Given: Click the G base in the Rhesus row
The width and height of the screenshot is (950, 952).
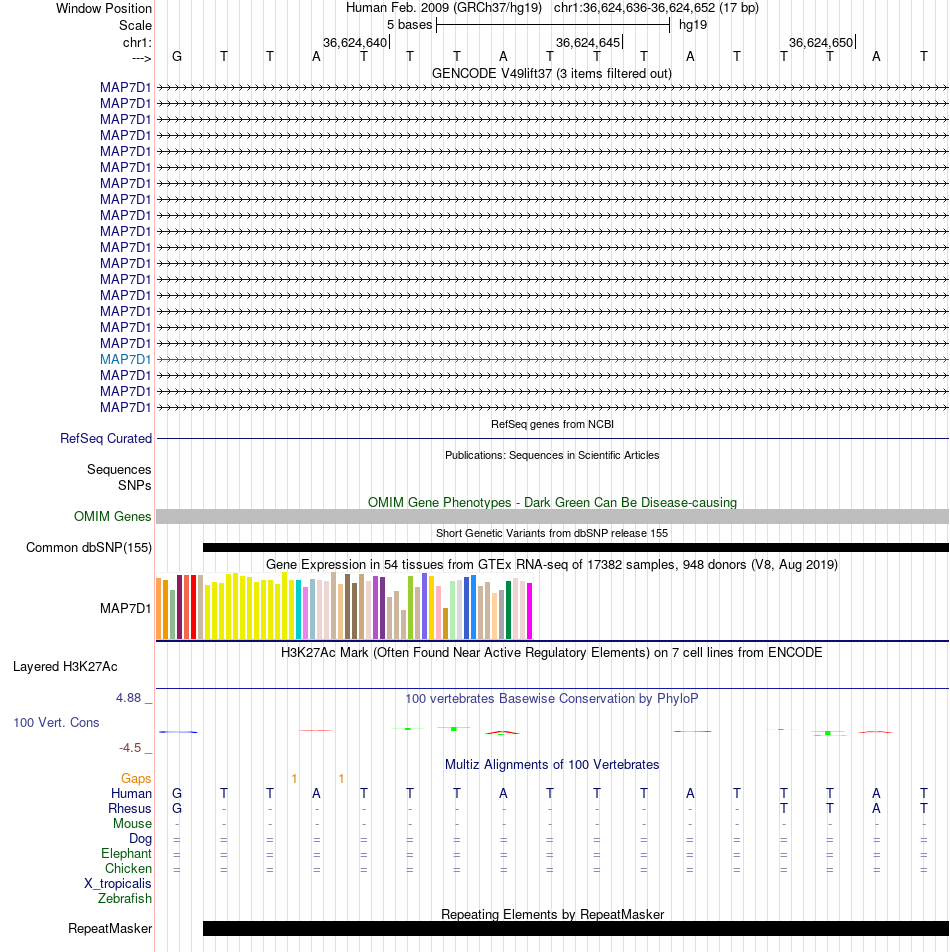Looking at the screenshot, I should coord(177,809).
